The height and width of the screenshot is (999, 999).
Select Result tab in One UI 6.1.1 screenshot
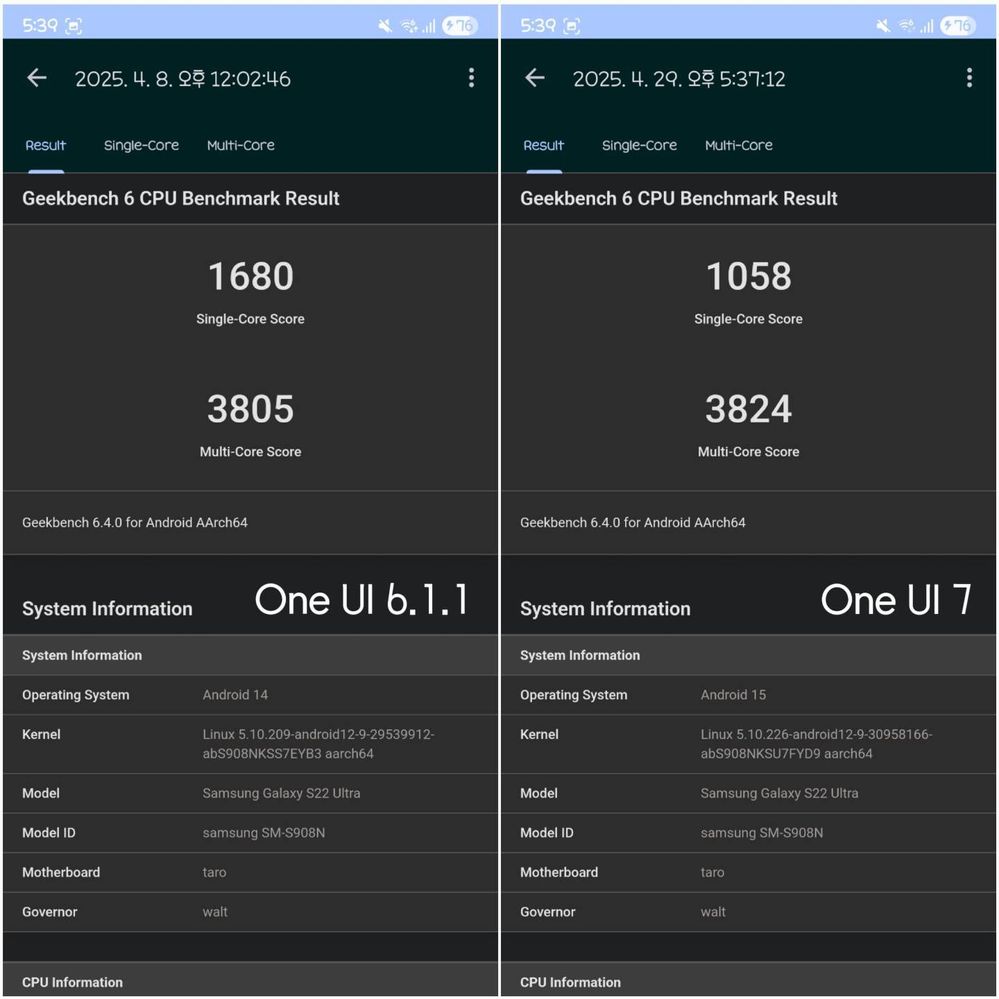pos(46,145)
